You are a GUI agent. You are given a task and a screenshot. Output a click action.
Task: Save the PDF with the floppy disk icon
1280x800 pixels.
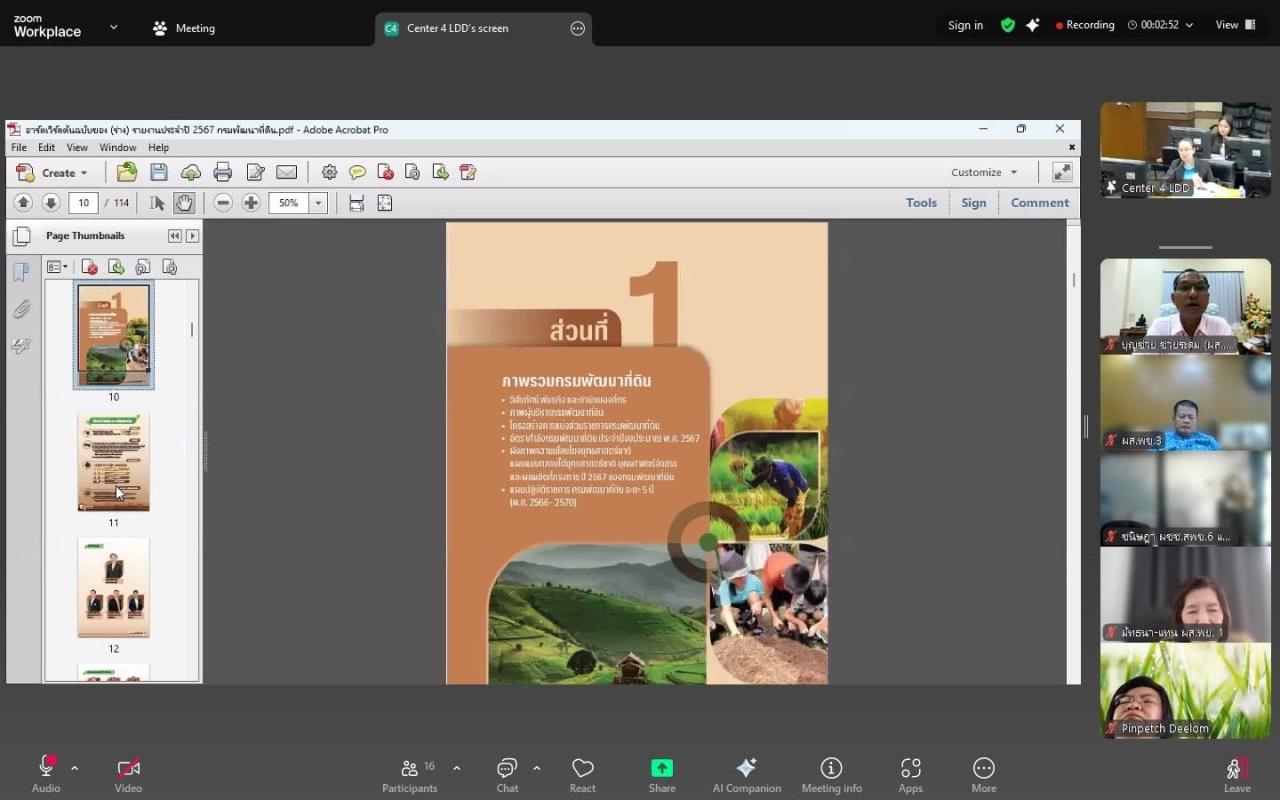[x=159, y=172]
